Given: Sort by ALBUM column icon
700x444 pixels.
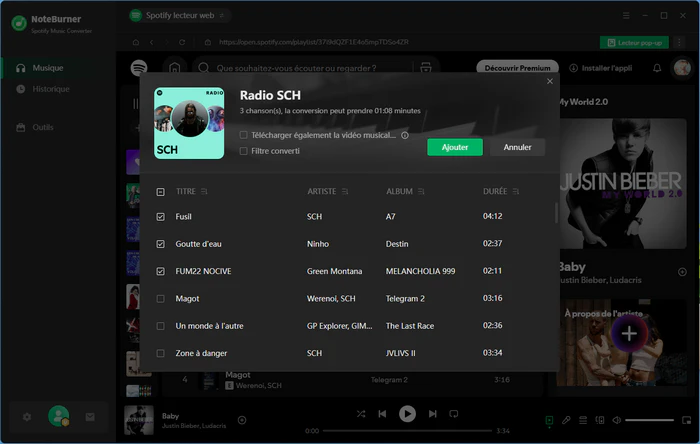Looking at the screenshot, I should [x=421, y=191].
